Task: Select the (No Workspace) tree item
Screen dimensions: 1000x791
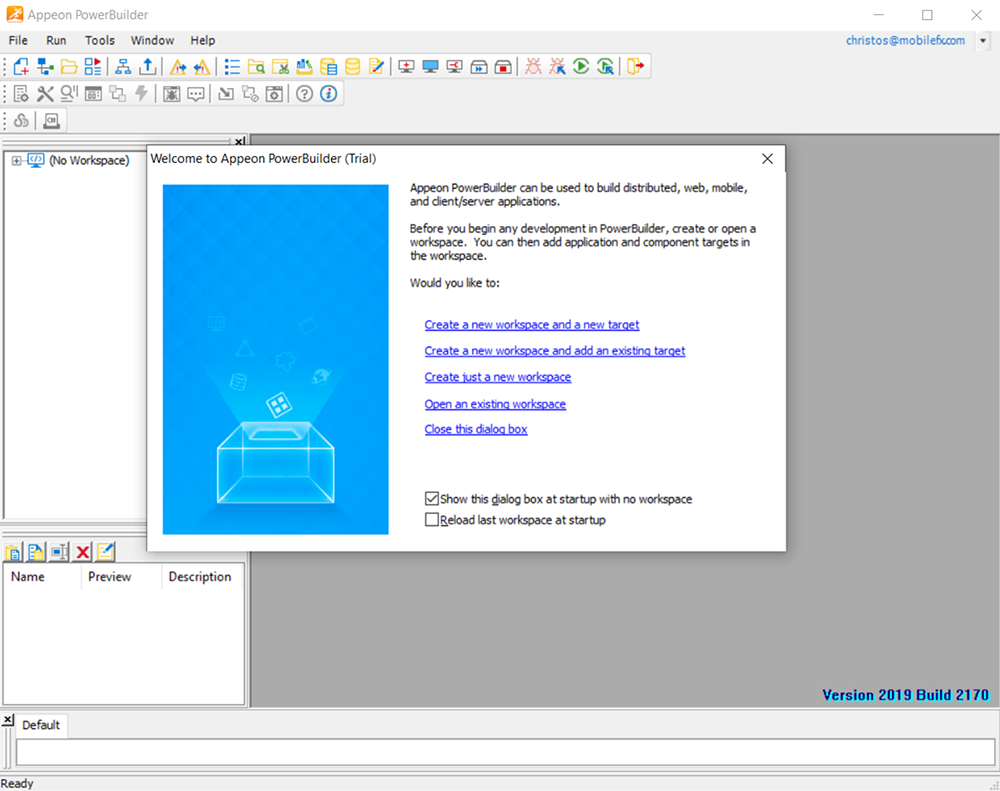Action: click(x=89, y=161)
